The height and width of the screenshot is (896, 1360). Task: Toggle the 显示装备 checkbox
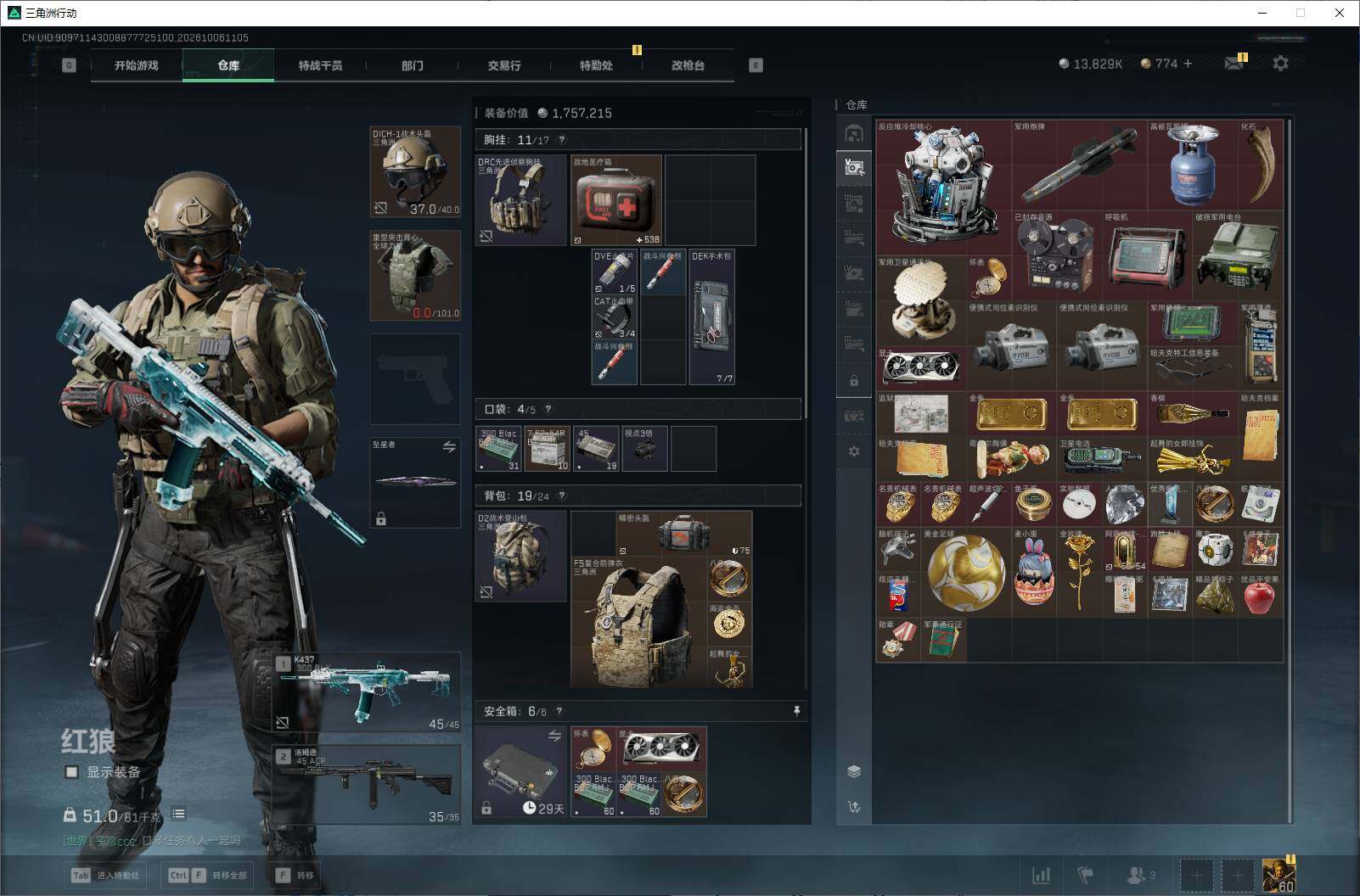tap(72, 772)
